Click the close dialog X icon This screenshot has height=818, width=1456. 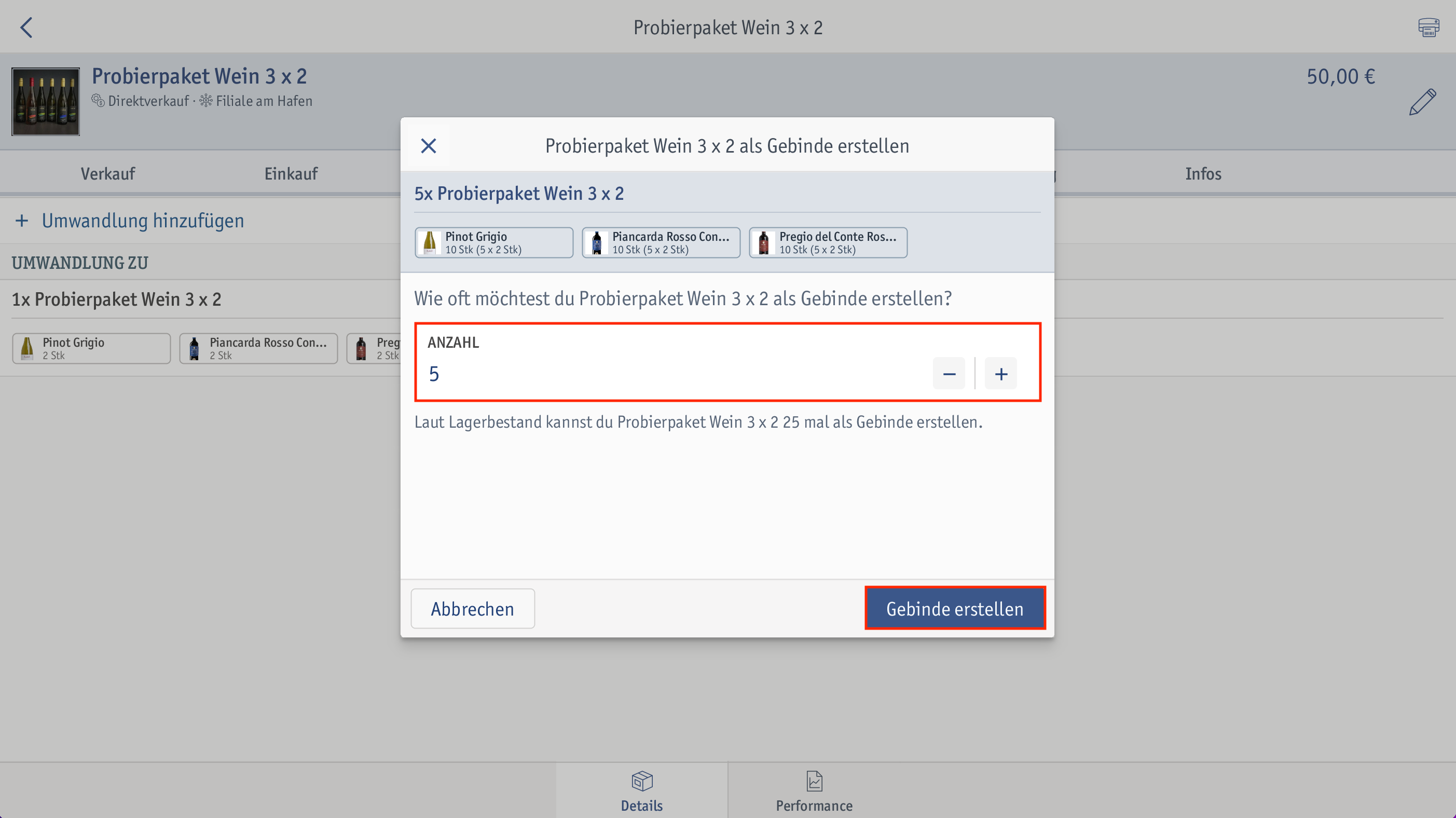tap(428, 146)
